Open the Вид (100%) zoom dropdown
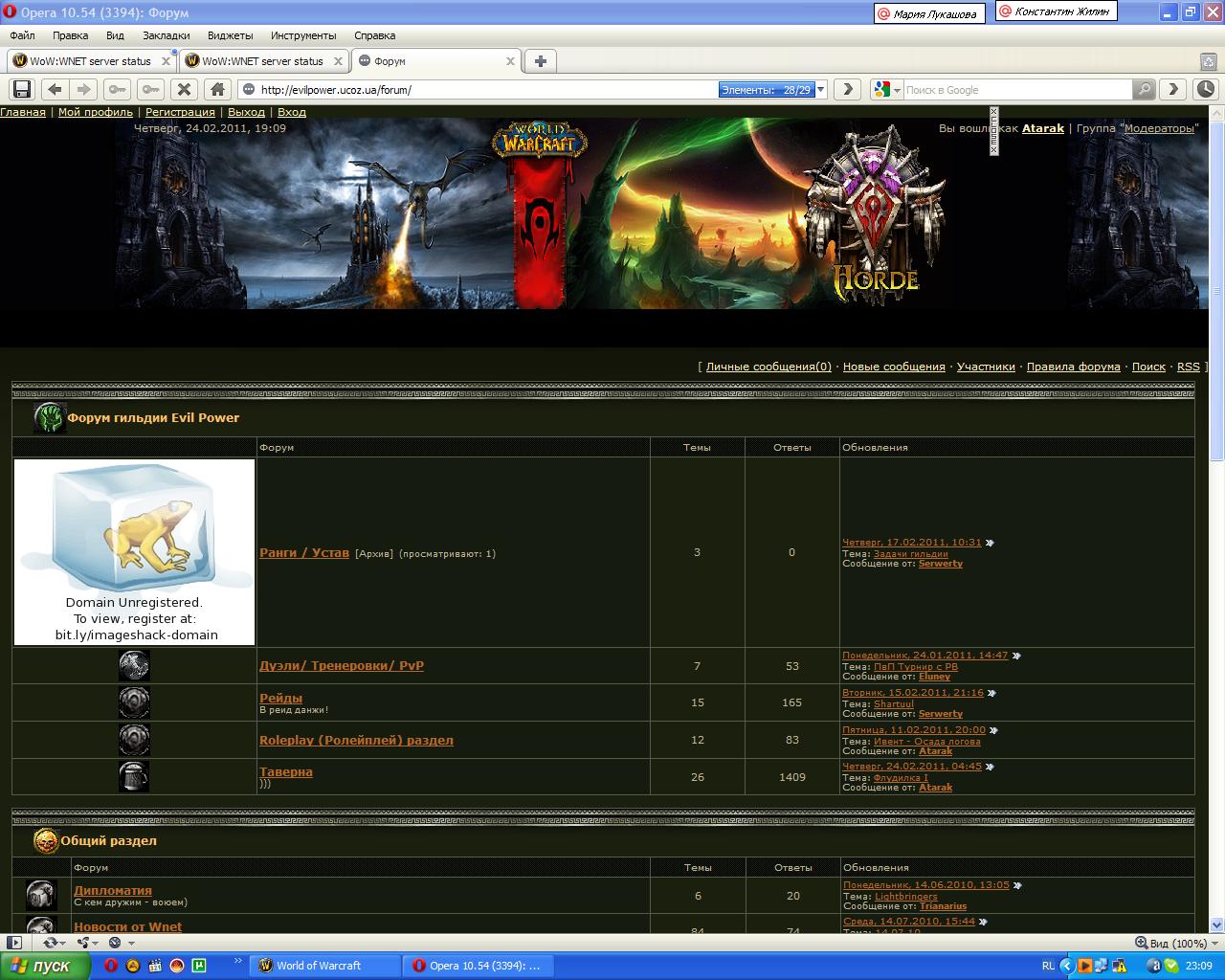The height and width of the screenshot is (980, 1225). (1216, 943)
